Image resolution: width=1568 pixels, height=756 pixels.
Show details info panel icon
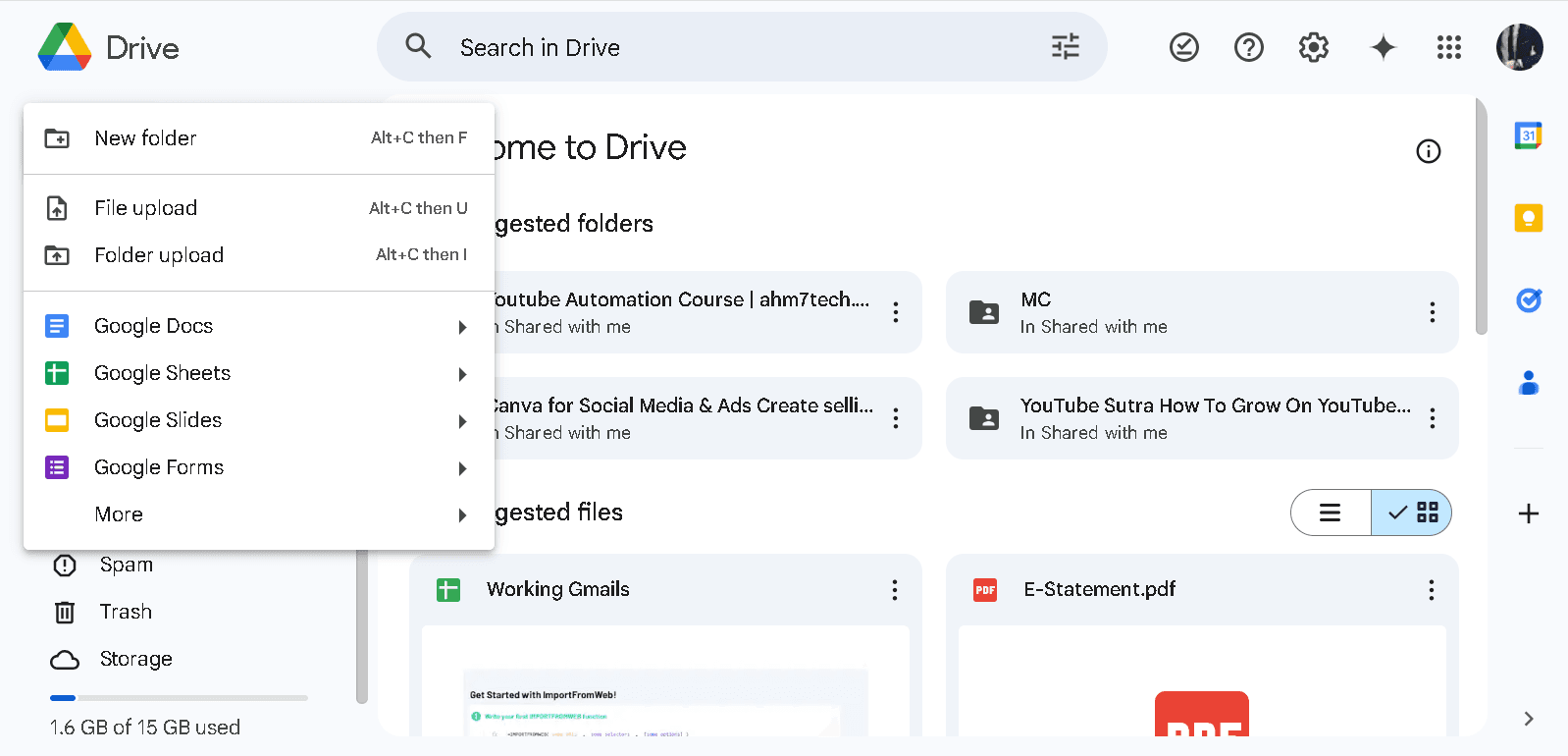pyautogui.click(x=1429, y=151)
